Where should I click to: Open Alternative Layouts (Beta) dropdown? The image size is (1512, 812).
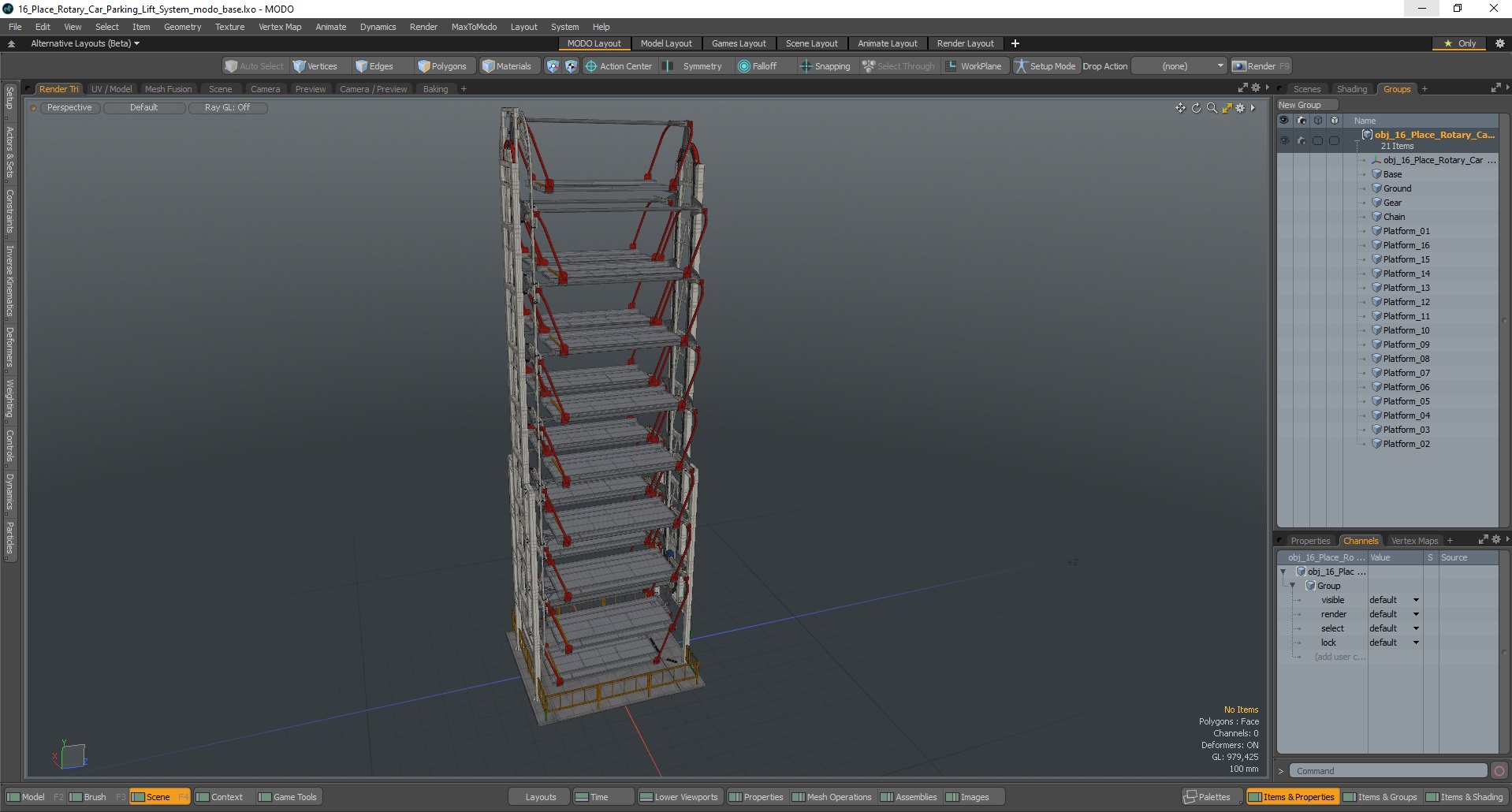(x=85, y=43)
